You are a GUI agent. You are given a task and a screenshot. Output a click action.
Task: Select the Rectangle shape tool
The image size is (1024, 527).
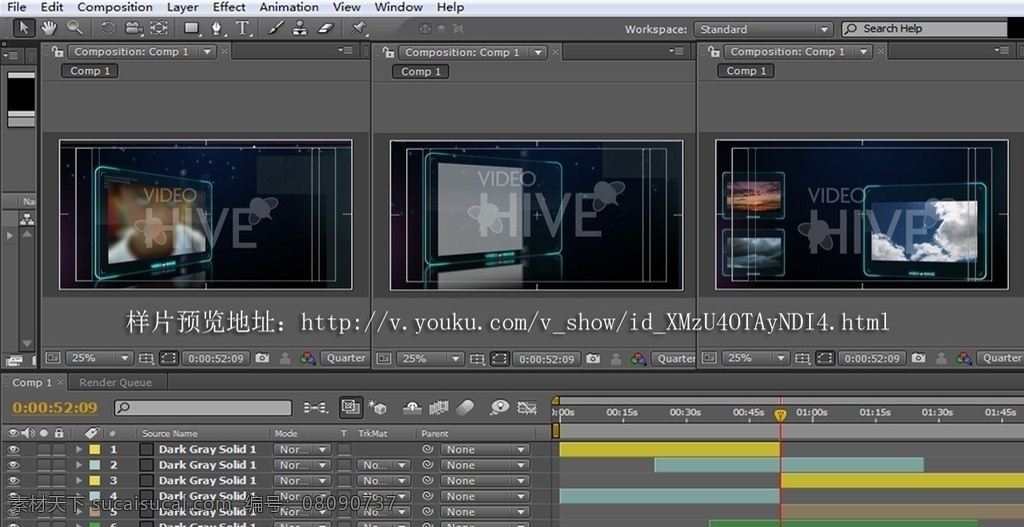192,28
